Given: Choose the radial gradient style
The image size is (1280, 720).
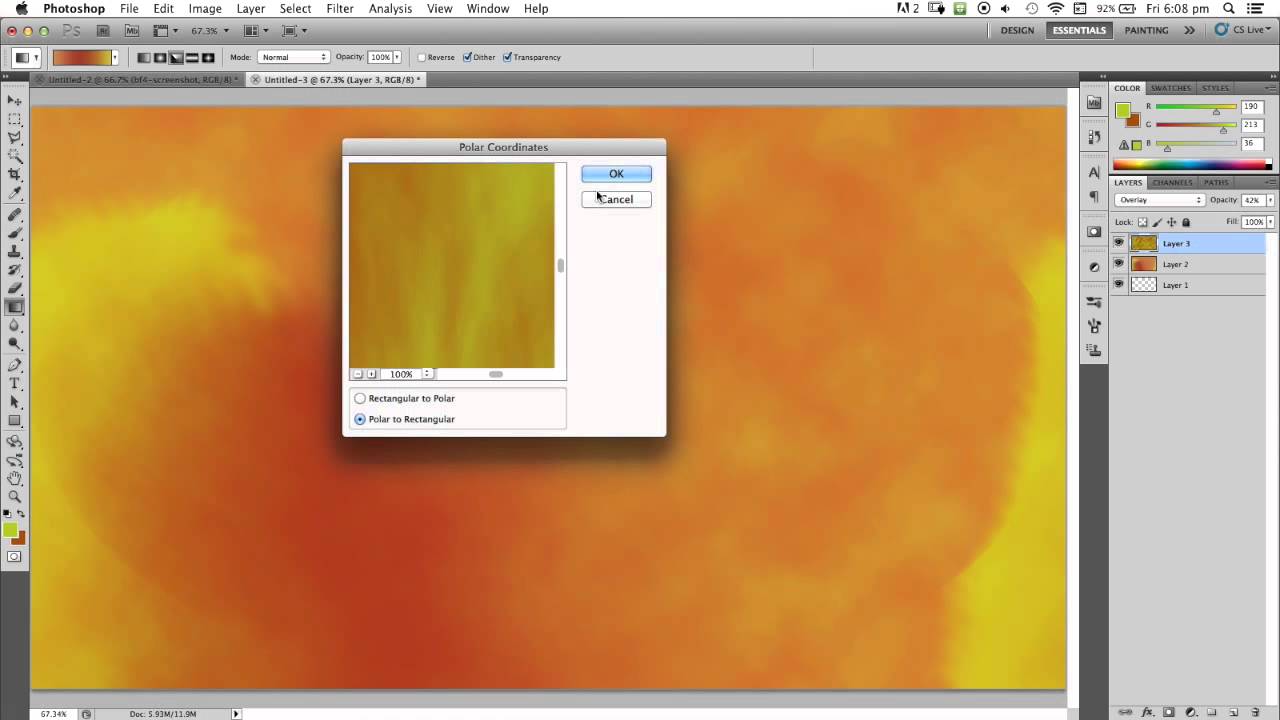Looking at the screenshot, I should click(x=160, y=58).
